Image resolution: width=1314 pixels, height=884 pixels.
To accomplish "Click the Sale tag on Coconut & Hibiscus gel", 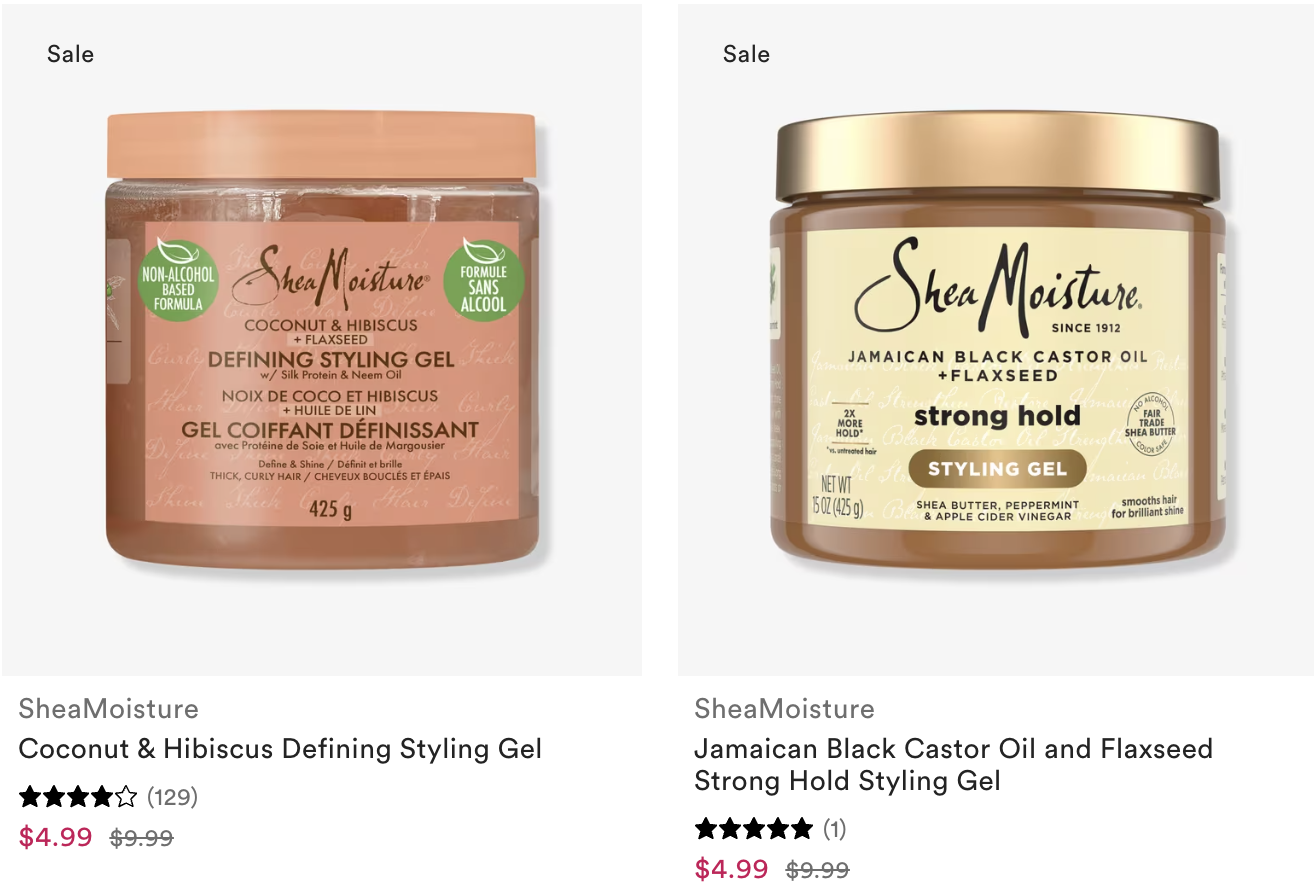I will pyautogui.click(x=70, y=54).
